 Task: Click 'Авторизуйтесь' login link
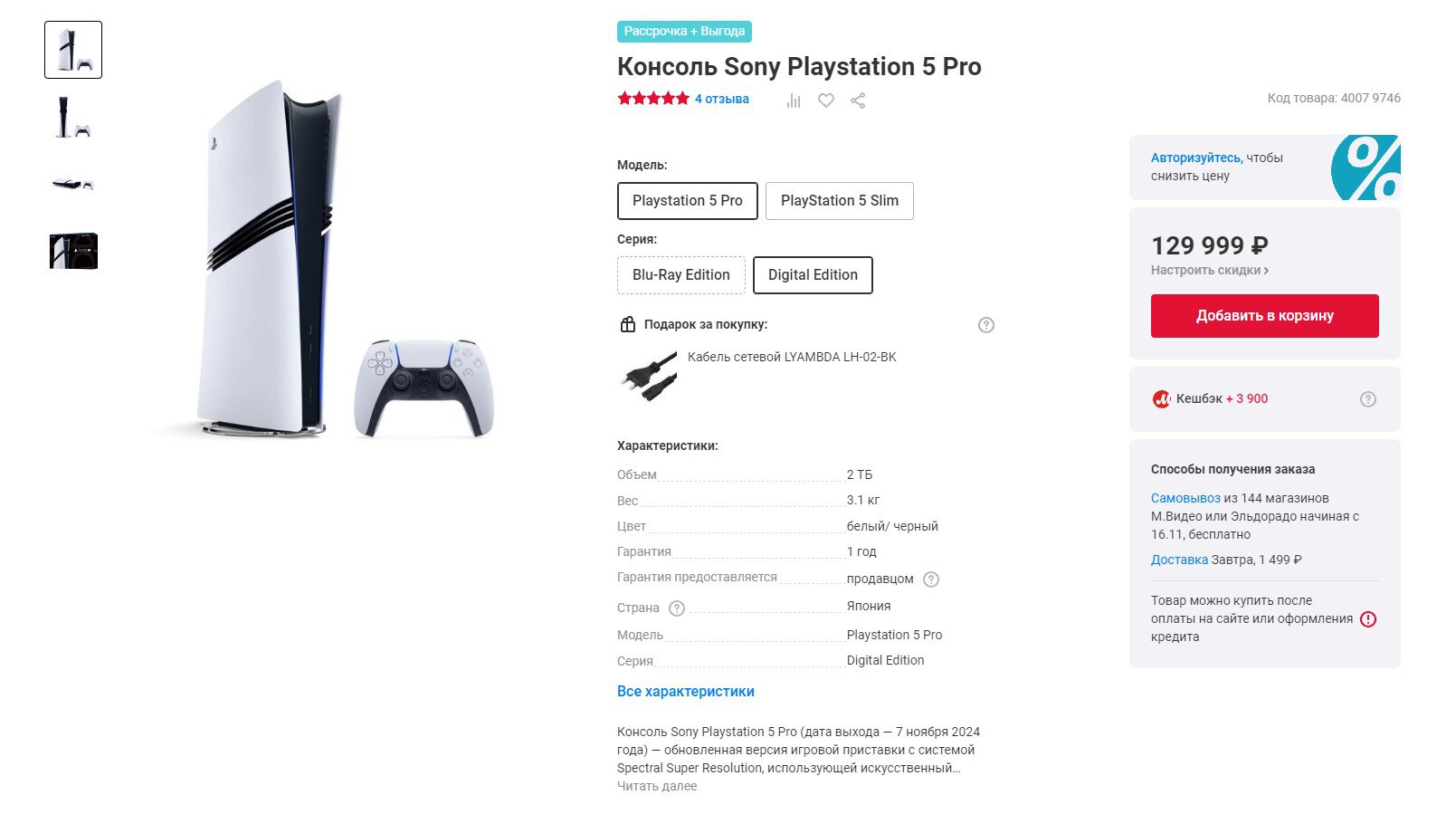[x=1195, y=158]
